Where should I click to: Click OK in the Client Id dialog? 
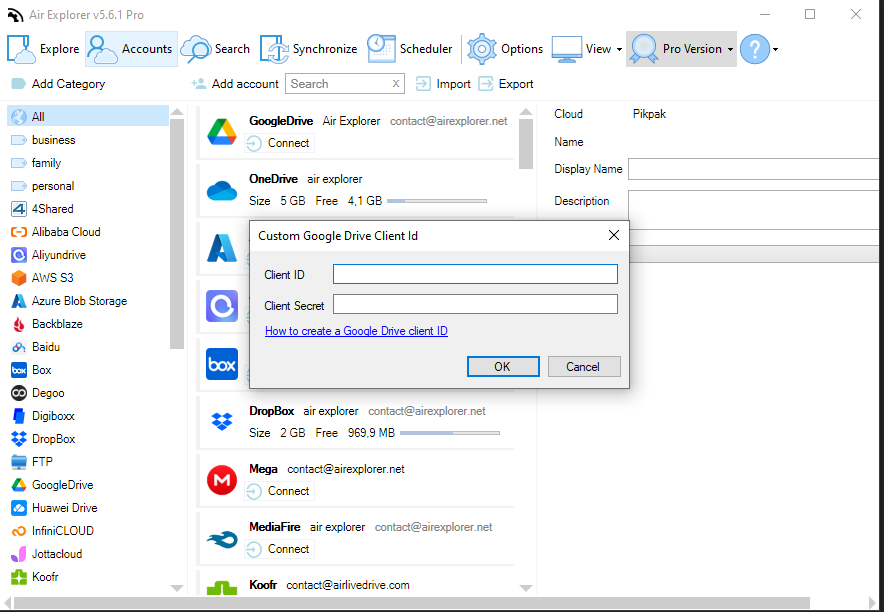pyautogui.click(x=503, y=366)
